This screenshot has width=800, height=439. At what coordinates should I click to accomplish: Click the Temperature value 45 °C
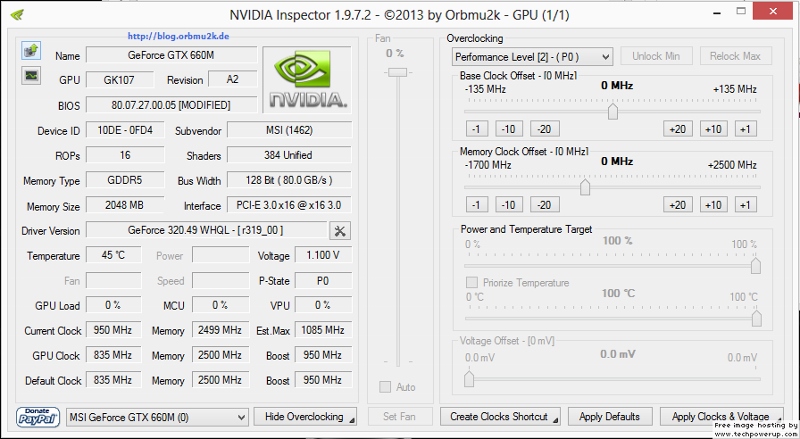pyautogui.click(x=113, y=255)
